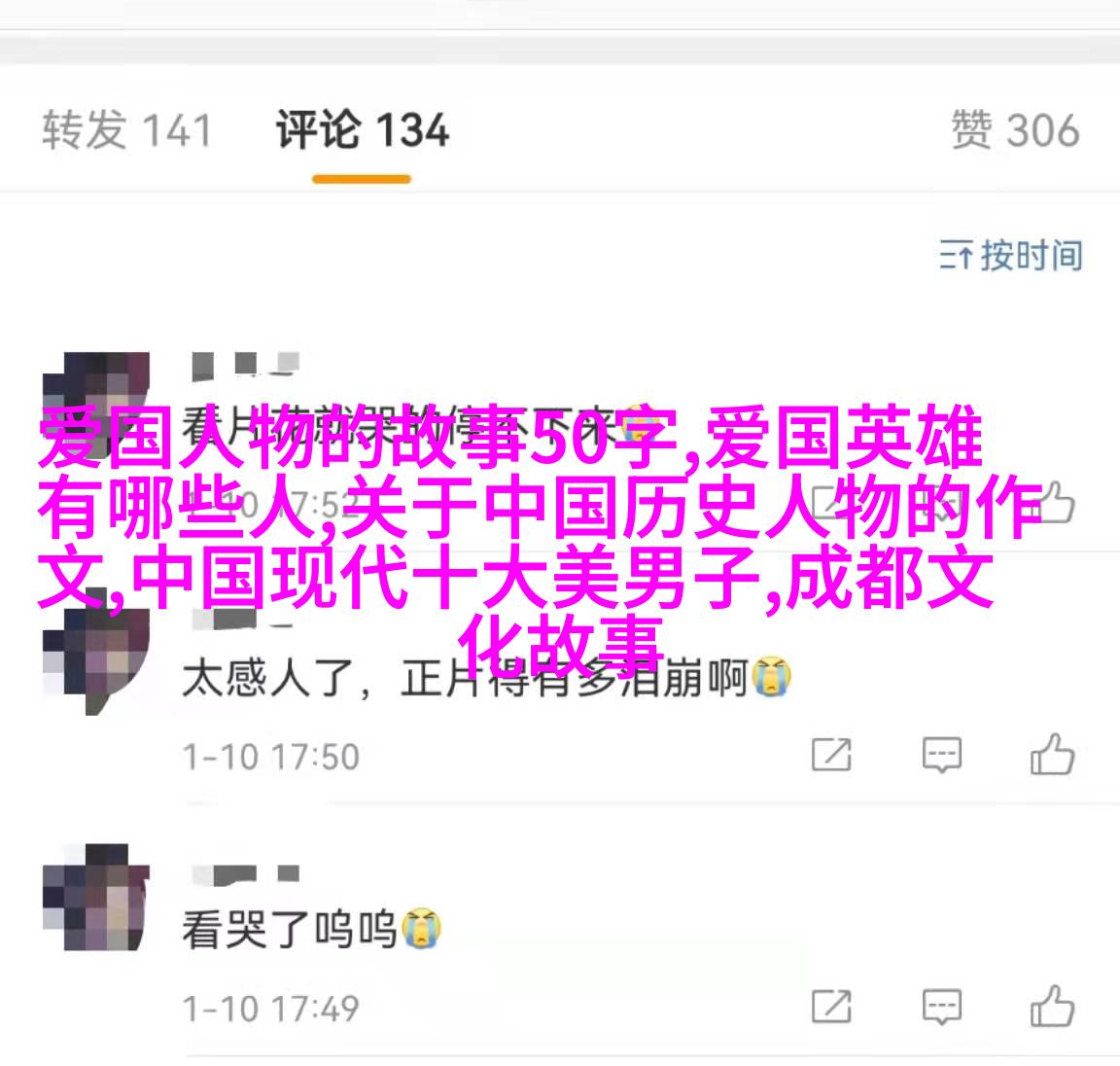Repost the 太感人了 comment via share icon
Screen dimensions: 1120x1066
pyautogui.click(x=831, y=755)
